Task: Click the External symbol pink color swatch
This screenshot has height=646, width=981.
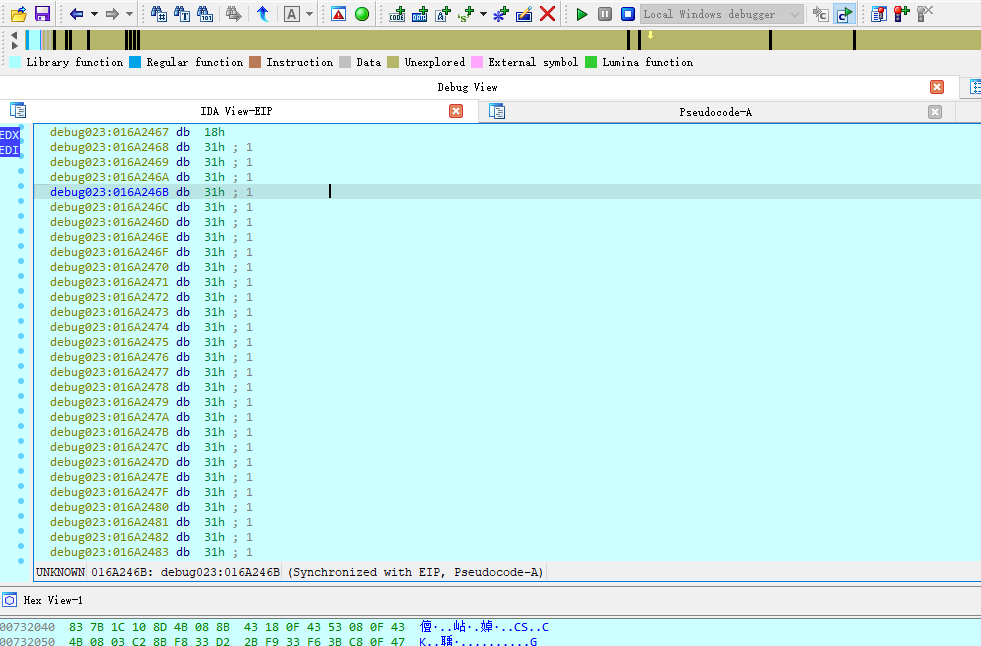Action: coord(477,62)
